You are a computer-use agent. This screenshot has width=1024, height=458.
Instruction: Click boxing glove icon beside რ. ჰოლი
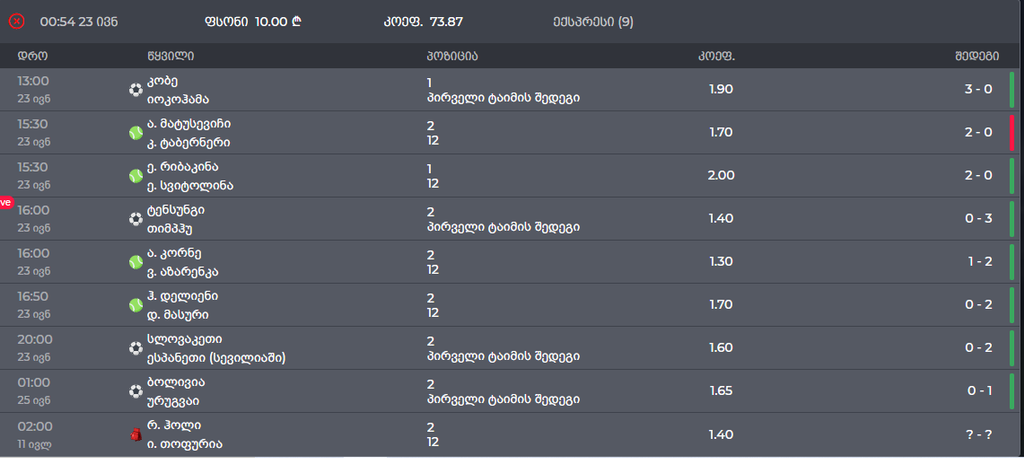point(136,434)
